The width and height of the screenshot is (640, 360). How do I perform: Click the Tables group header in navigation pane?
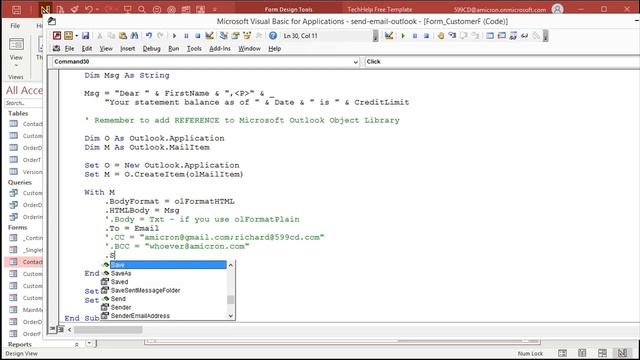coord(18,113)
